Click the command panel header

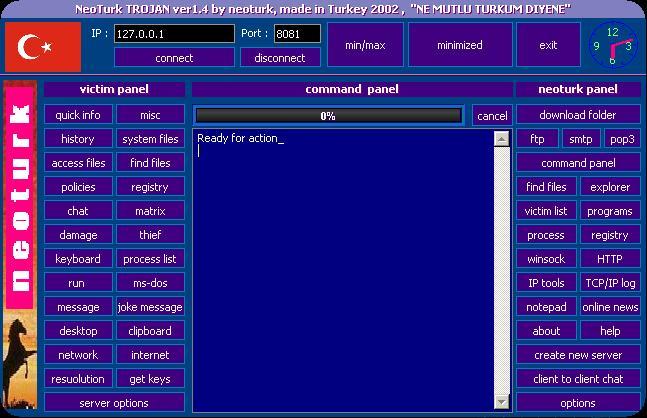(x=352, y=89)
